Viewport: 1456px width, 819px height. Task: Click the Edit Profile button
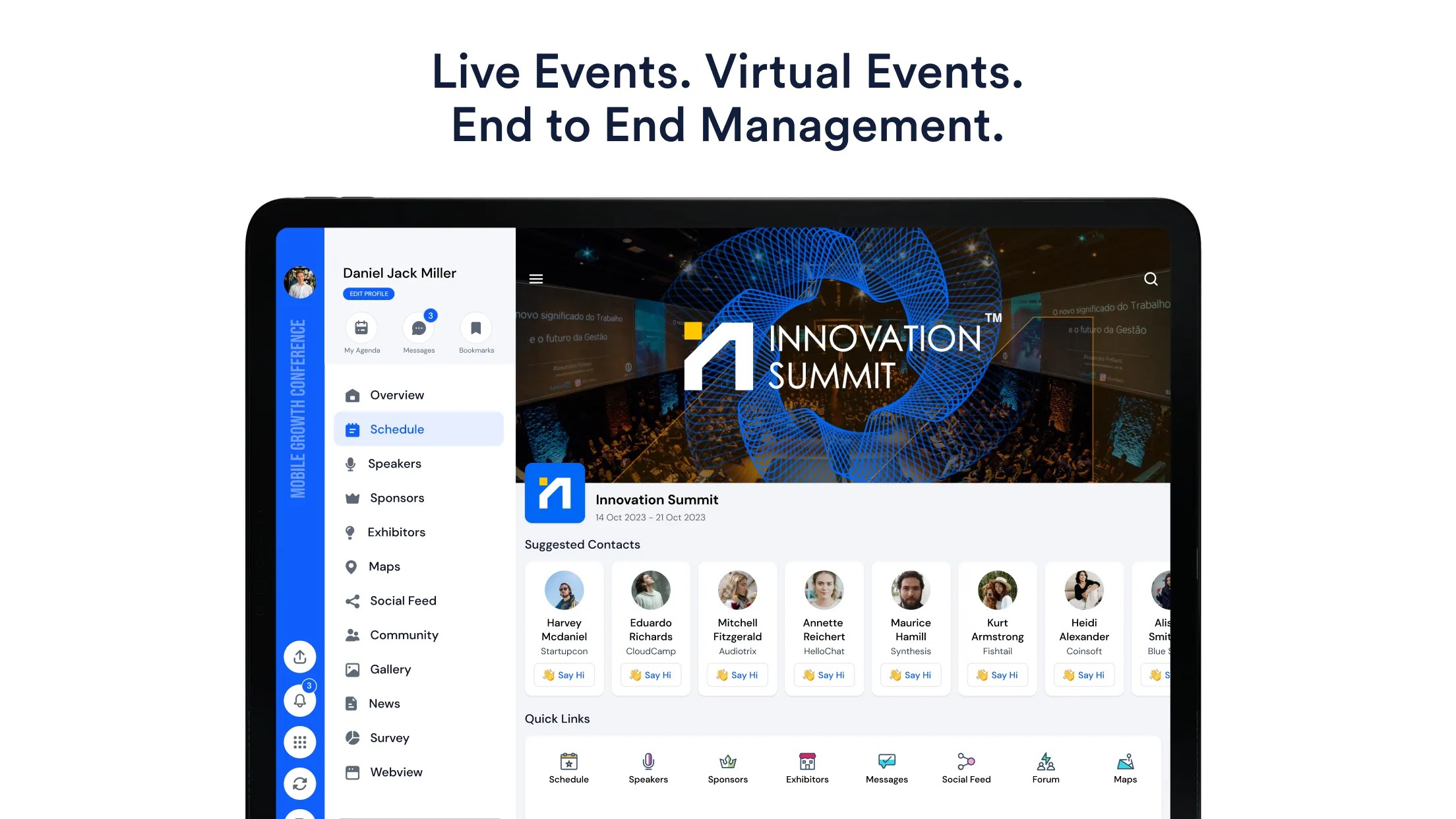[369, 294]
